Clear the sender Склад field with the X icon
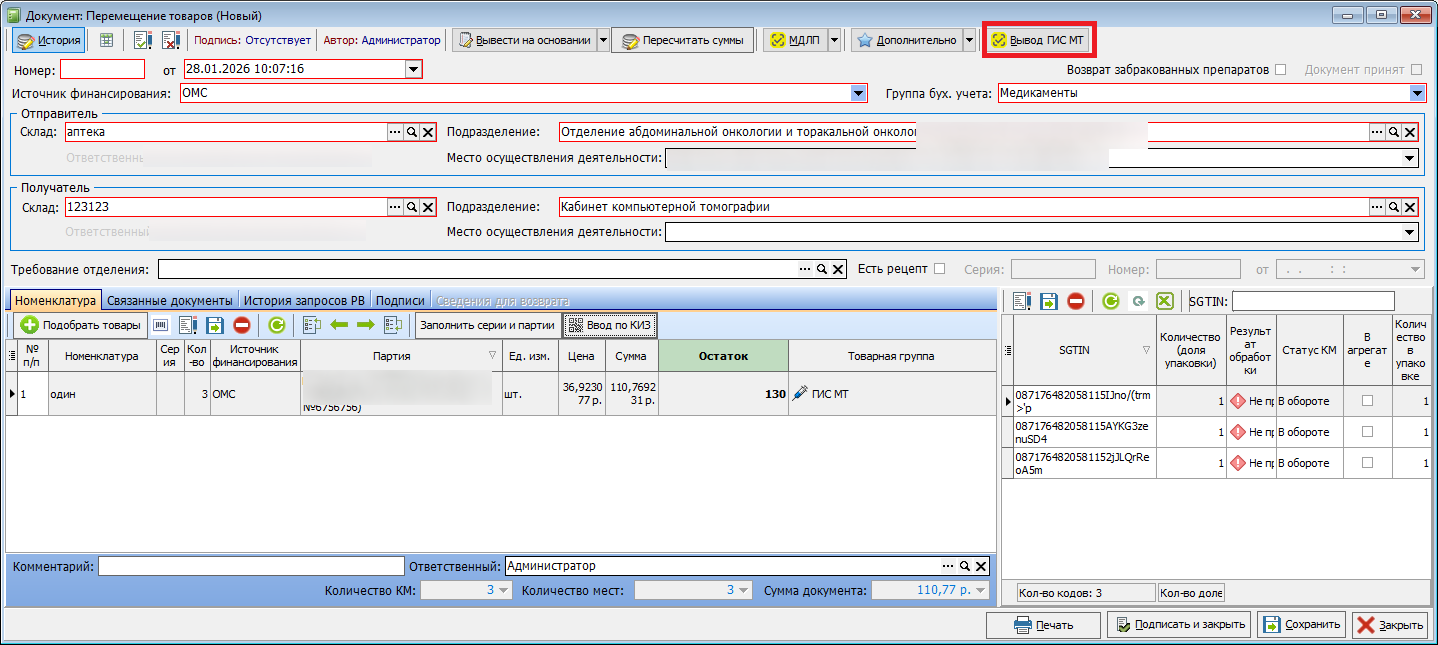Viewport: 1438px width, 645px height. 427,132
